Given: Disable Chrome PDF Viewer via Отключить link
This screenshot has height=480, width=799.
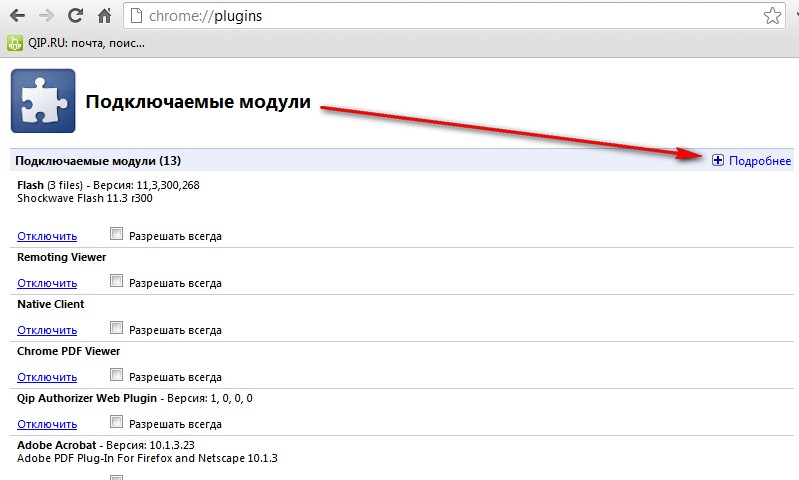Looking at the screenshot, I should (x=47, y=377).
